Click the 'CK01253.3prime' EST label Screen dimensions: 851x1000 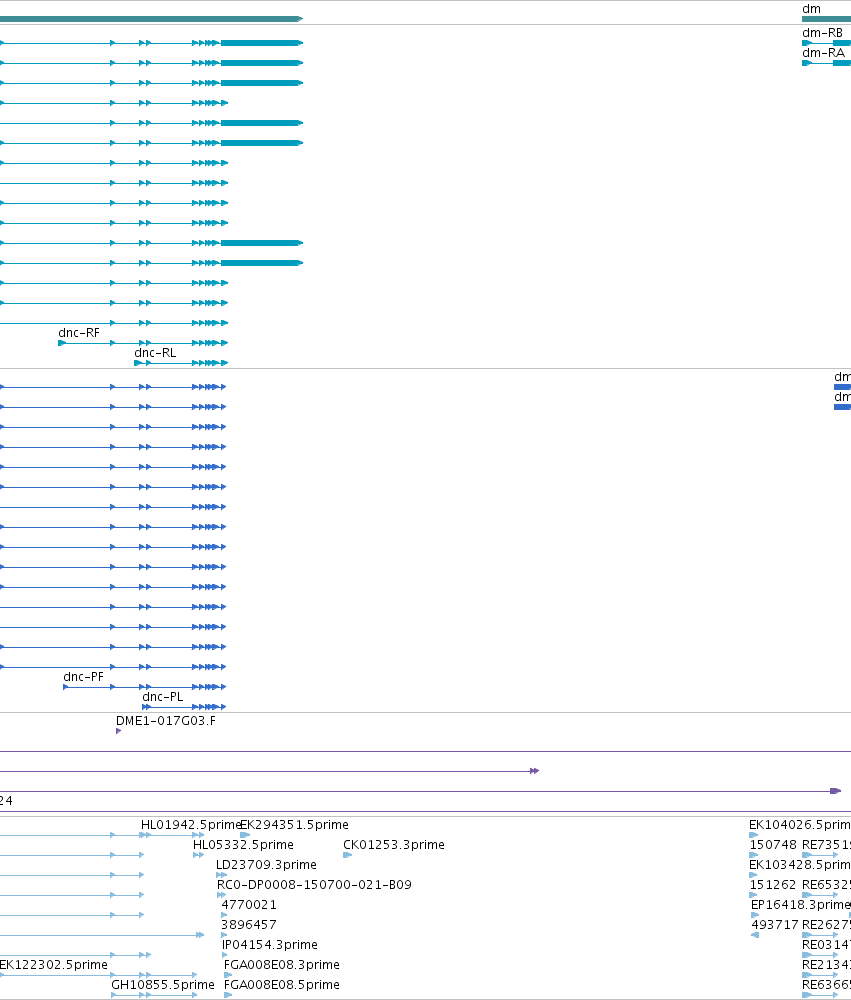coord(394,844)
